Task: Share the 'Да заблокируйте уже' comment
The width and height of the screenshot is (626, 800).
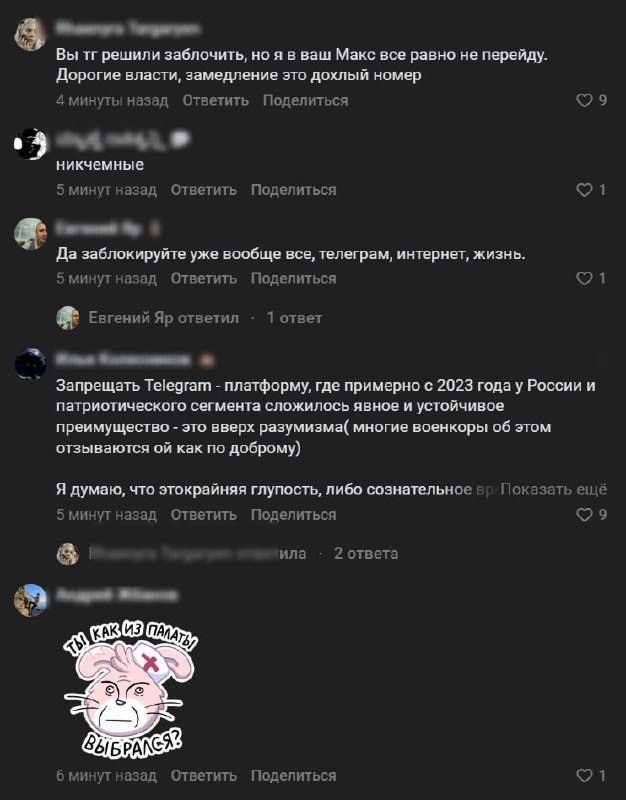Action: (293, 279)
